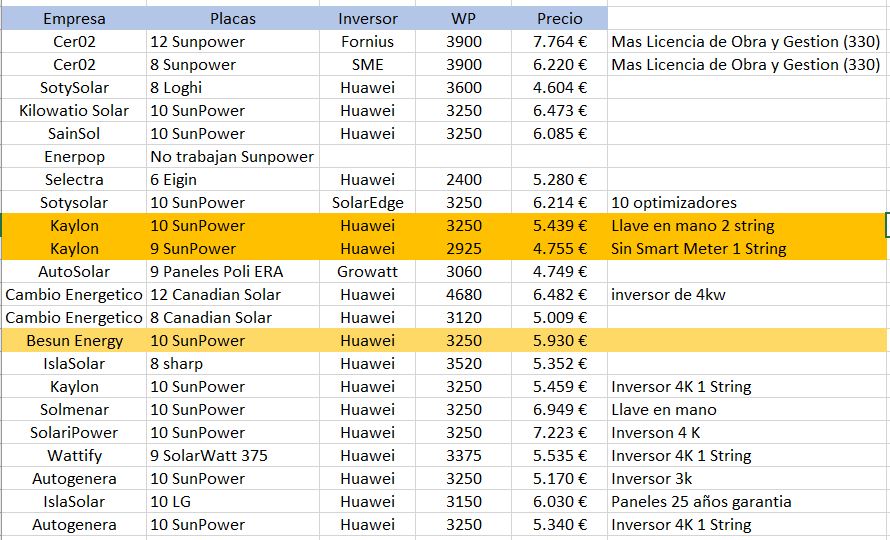Select price 4.749 € cell
The width and height of the screenshot is (890, 540).
click(x=559, y=271)
